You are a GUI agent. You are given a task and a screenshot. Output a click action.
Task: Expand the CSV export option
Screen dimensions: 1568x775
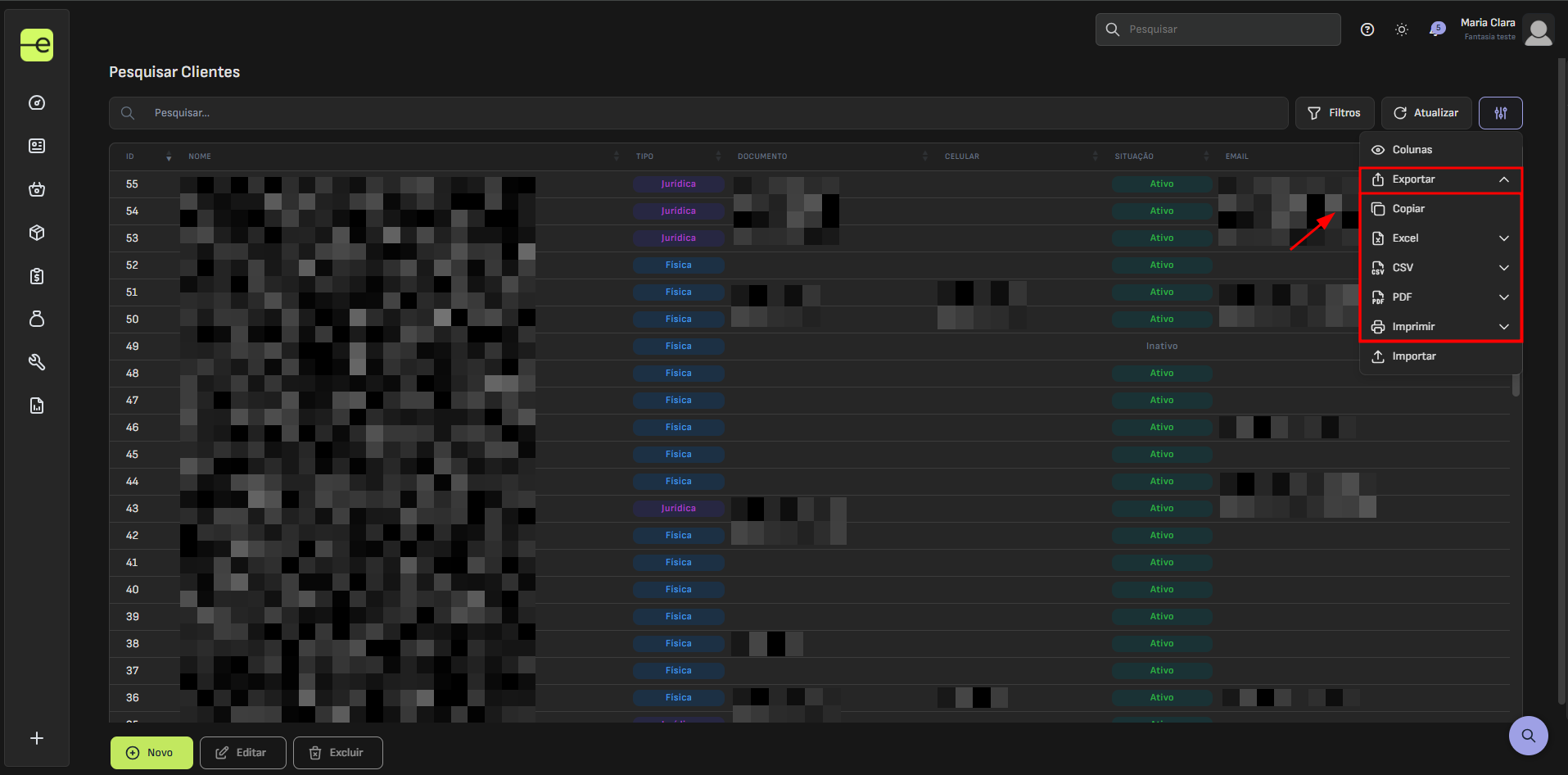[x=1441, y=268]
